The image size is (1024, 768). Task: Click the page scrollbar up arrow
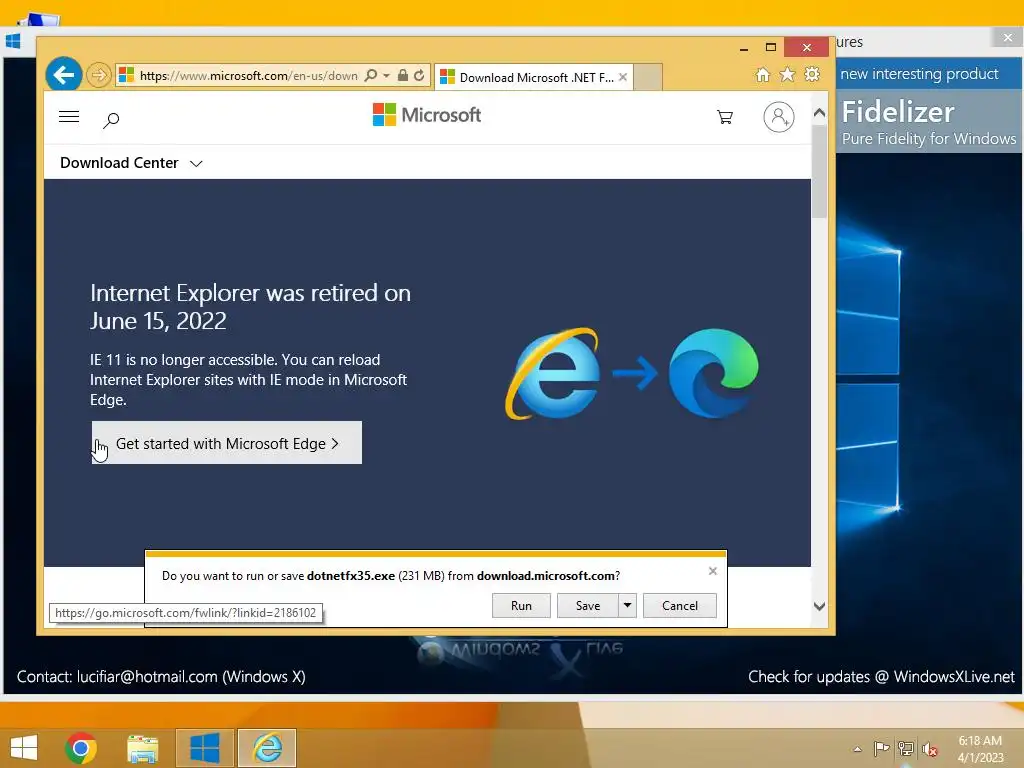click(x=819, y=113)
